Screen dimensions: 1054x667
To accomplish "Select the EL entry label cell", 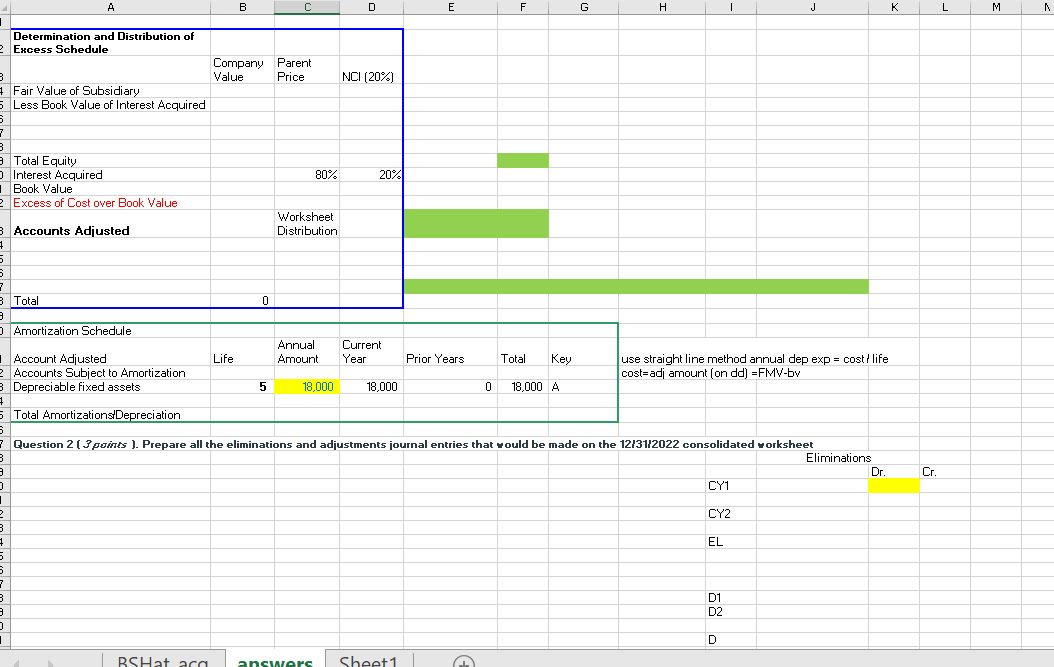I will click(731, 542).
